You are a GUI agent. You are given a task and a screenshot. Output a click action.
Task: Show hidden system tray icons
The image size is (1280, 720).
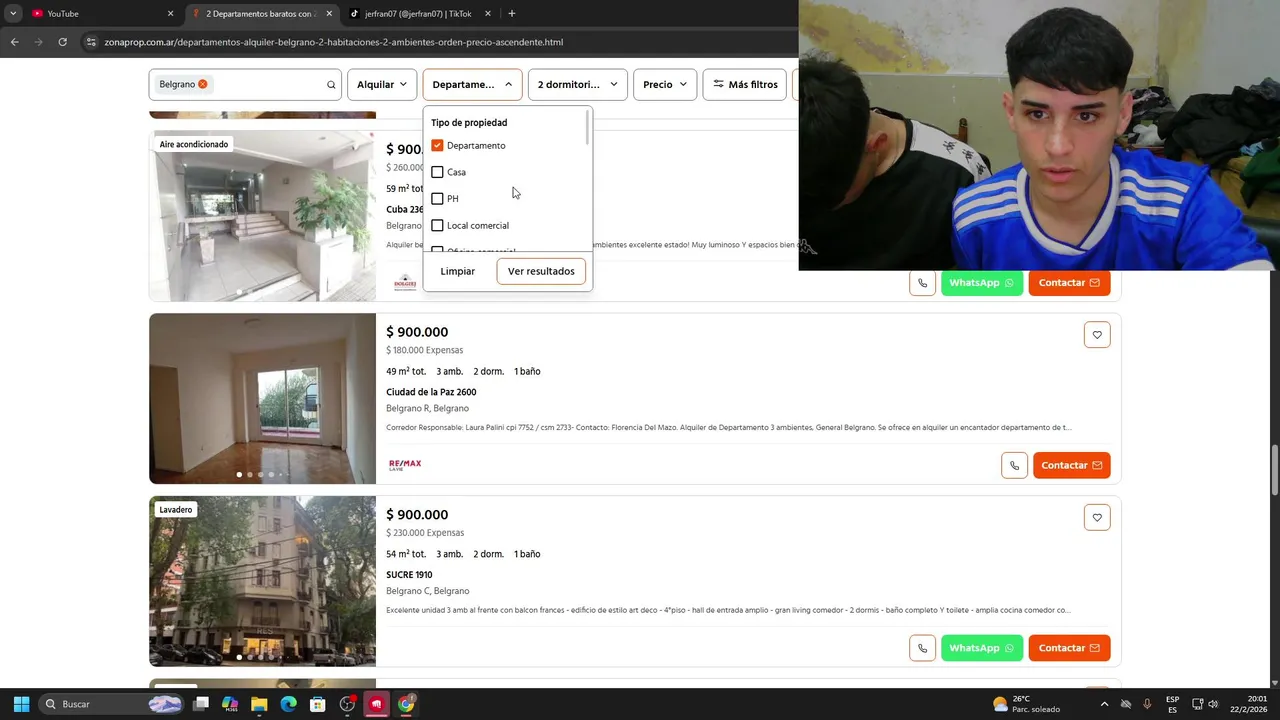1104,704
